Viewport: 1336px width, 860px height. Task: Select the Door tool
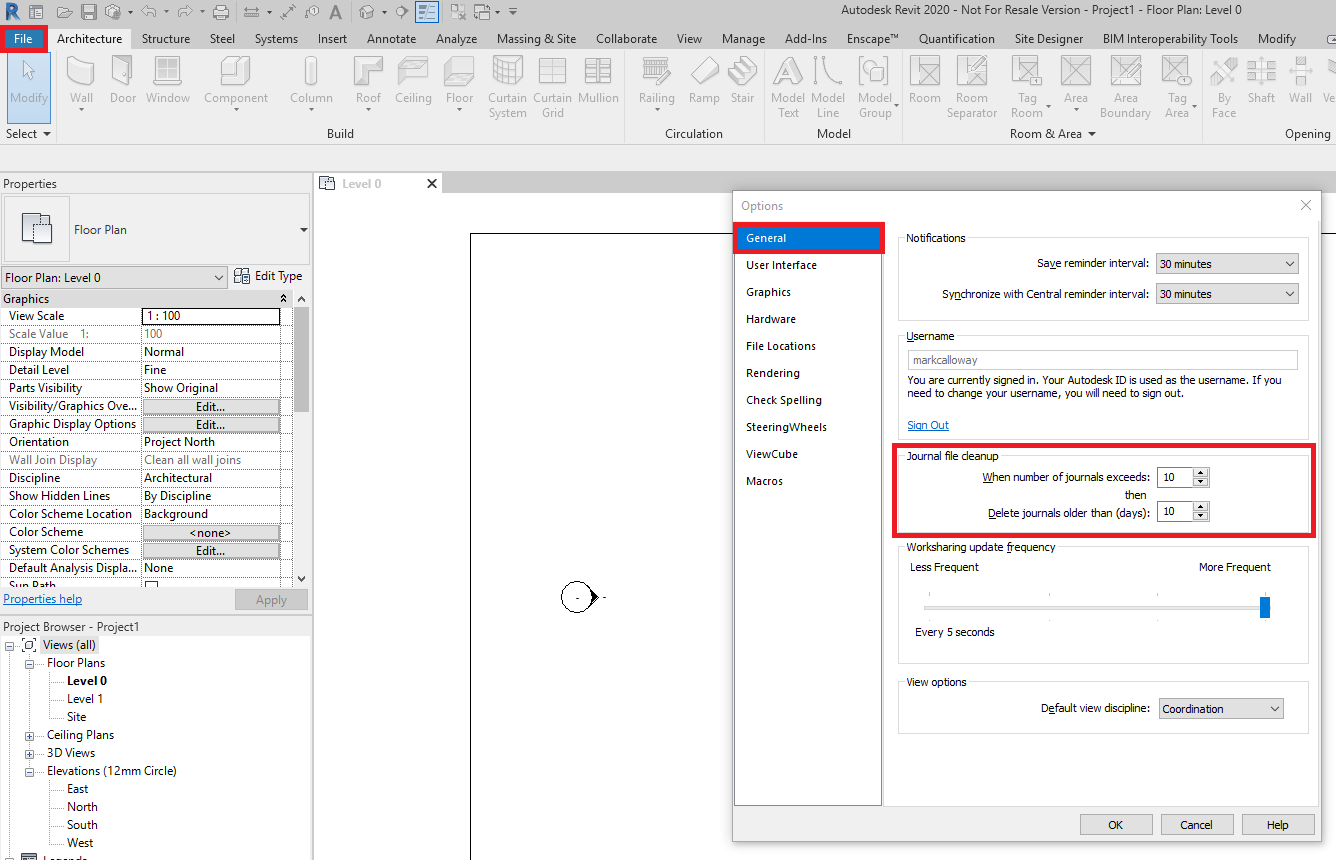[123, 80]
